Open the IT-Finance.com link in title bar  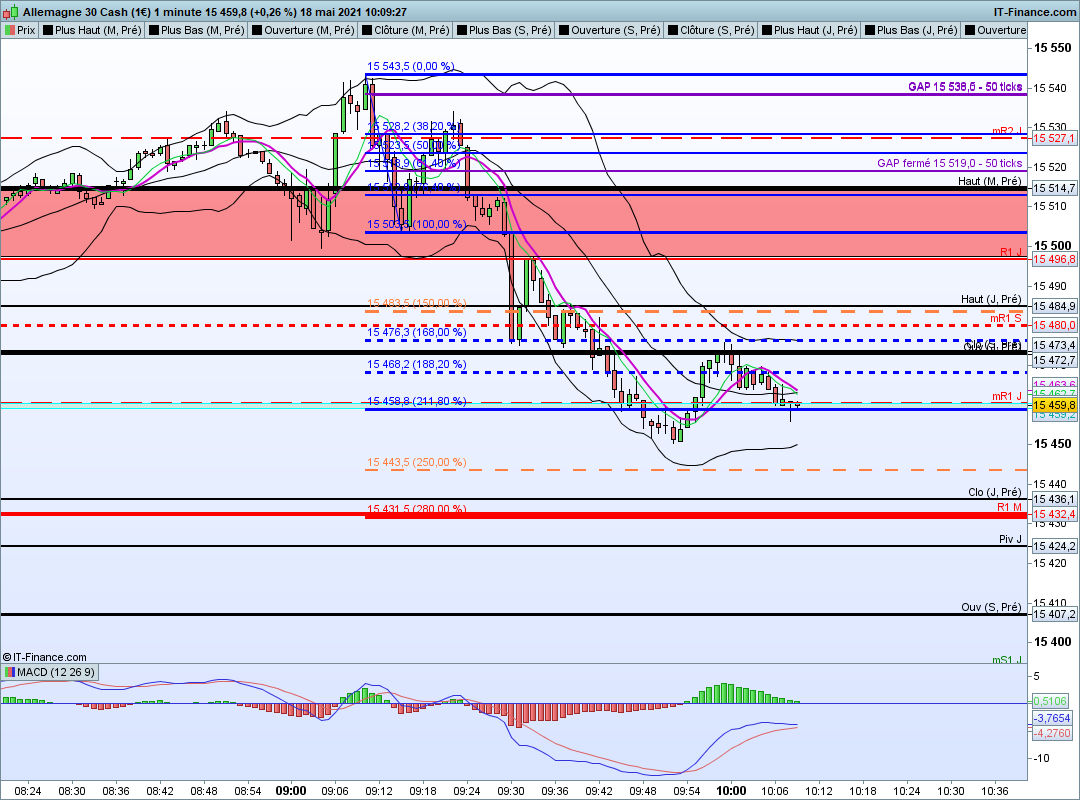1035,12
